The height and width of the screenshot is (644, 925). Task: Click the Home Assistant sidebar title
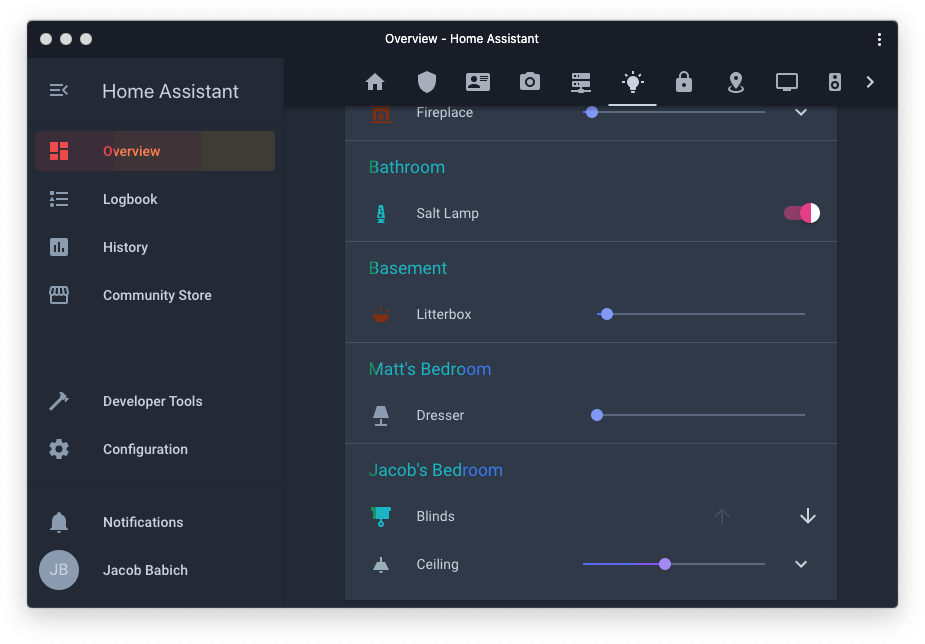tap(170, 91)
